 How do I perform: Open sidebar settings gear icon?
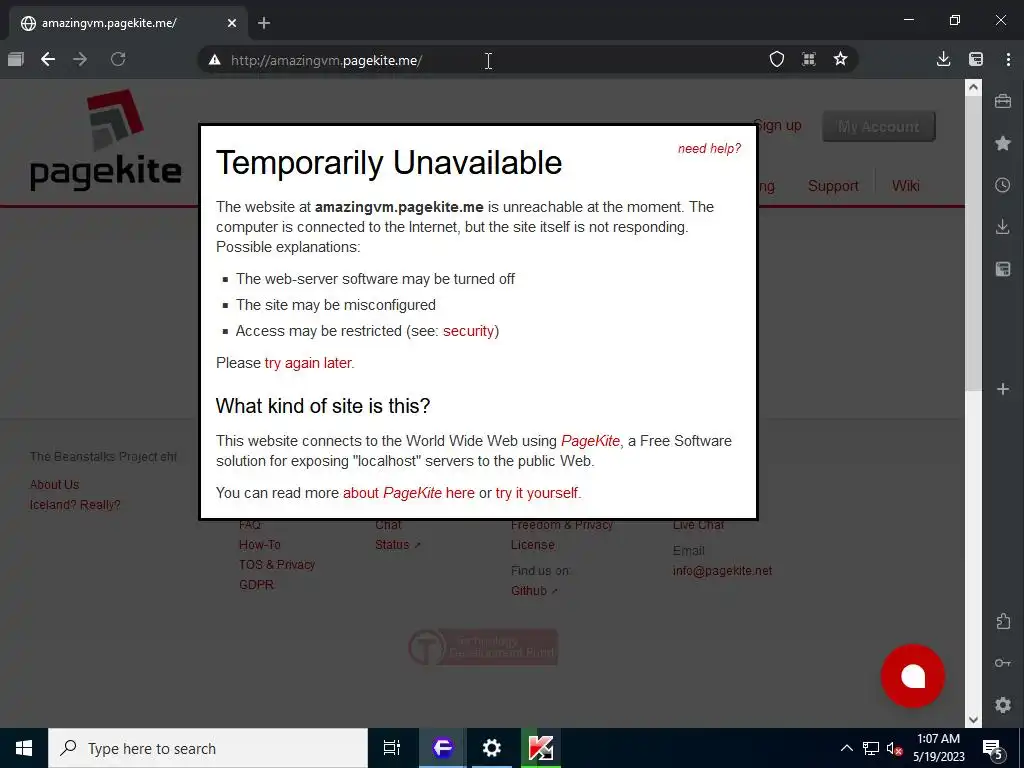(1003, 705)
